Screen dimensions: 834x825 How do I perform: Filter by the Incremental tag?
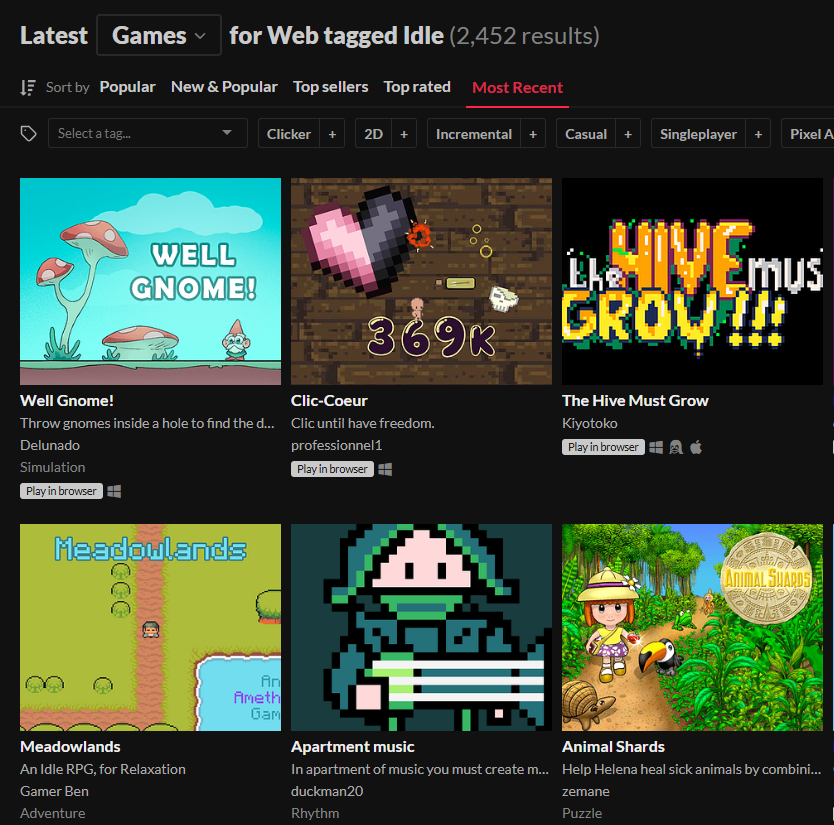[x=474, y=134]
